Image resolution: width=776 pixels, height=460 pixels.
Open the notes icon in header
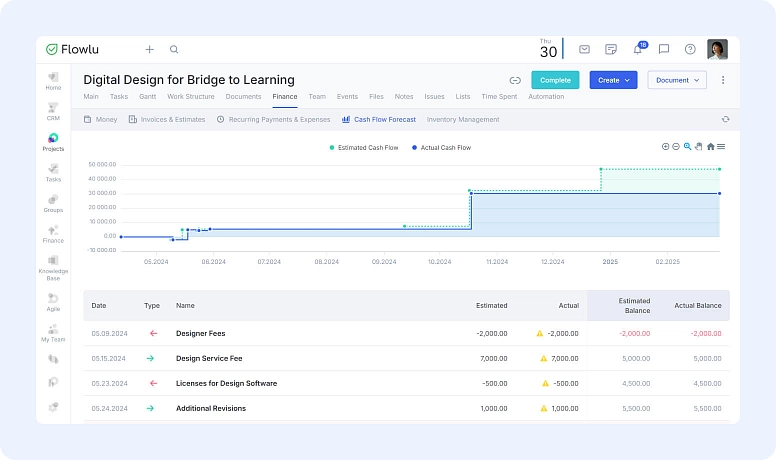point(611,49)
